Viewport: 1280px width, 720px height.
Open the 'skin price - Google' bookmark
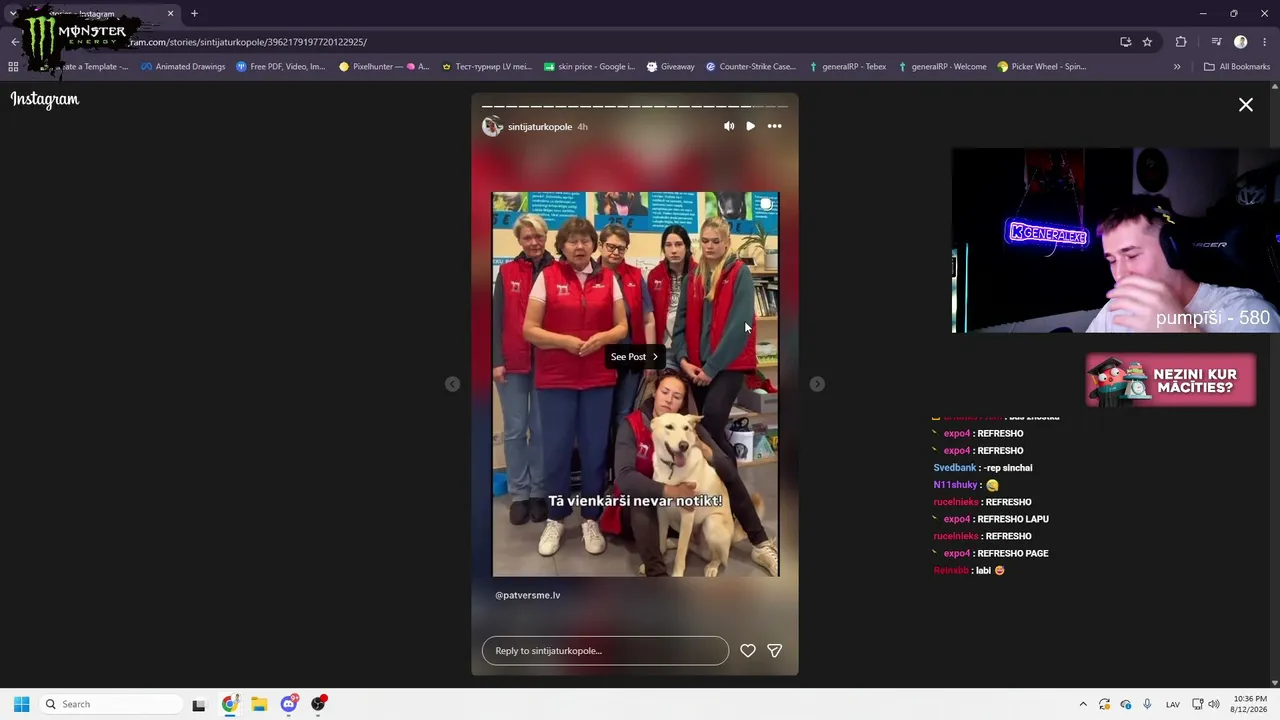(589, 67)
